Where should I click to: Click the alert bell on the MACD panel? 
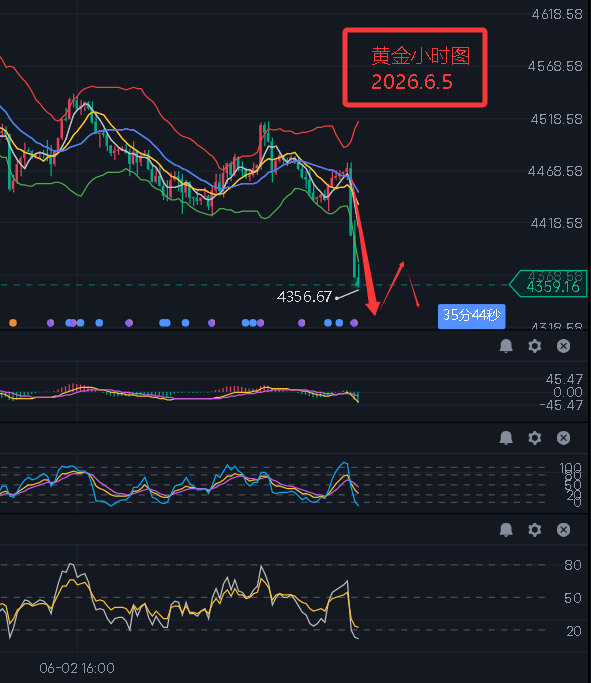coord(506,346)
